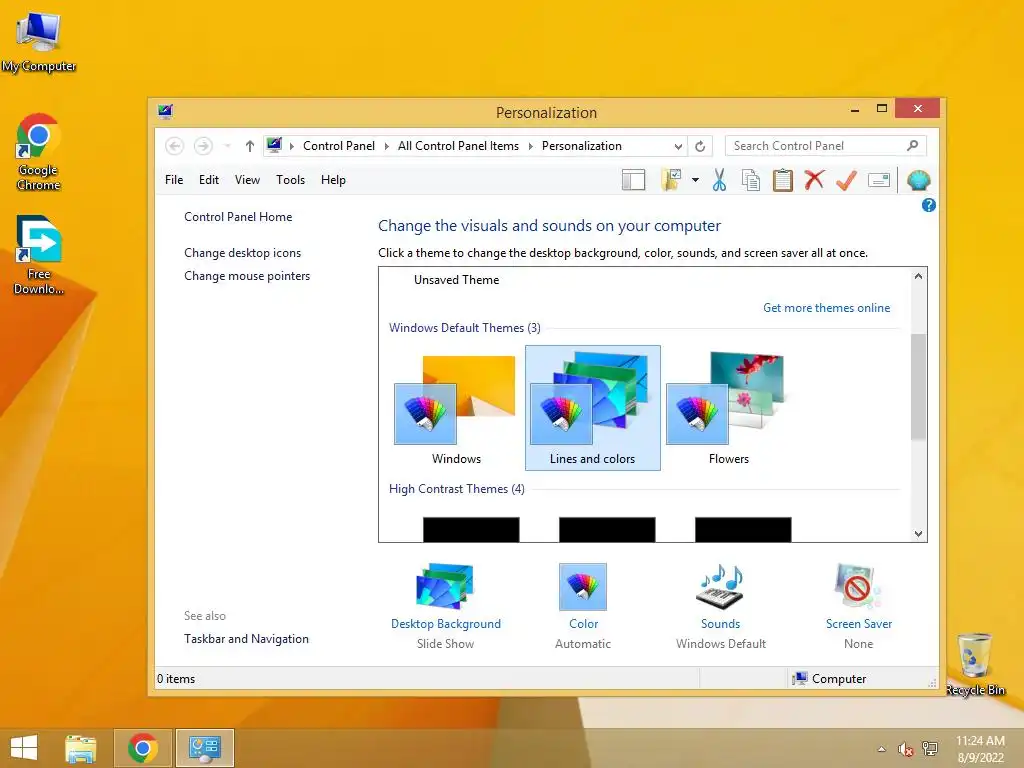This screenshot has height=768, width=1024.
Task: Click the Personalization window title icon
Action: pyautogui.click(x=165, y=112)
